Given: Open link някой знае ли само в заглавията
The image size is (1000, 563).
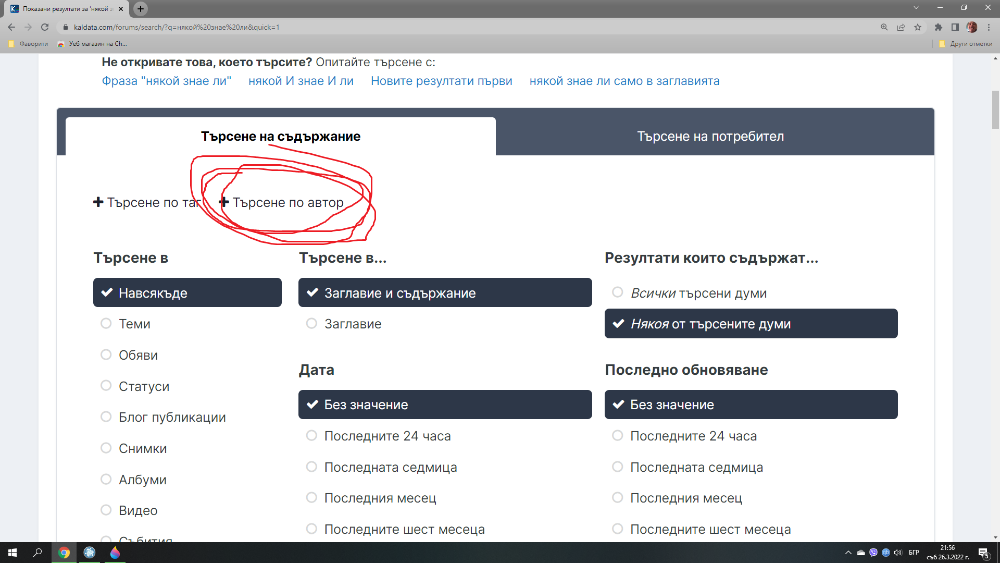Looking at the screenshot, I should tap(624, 81).
